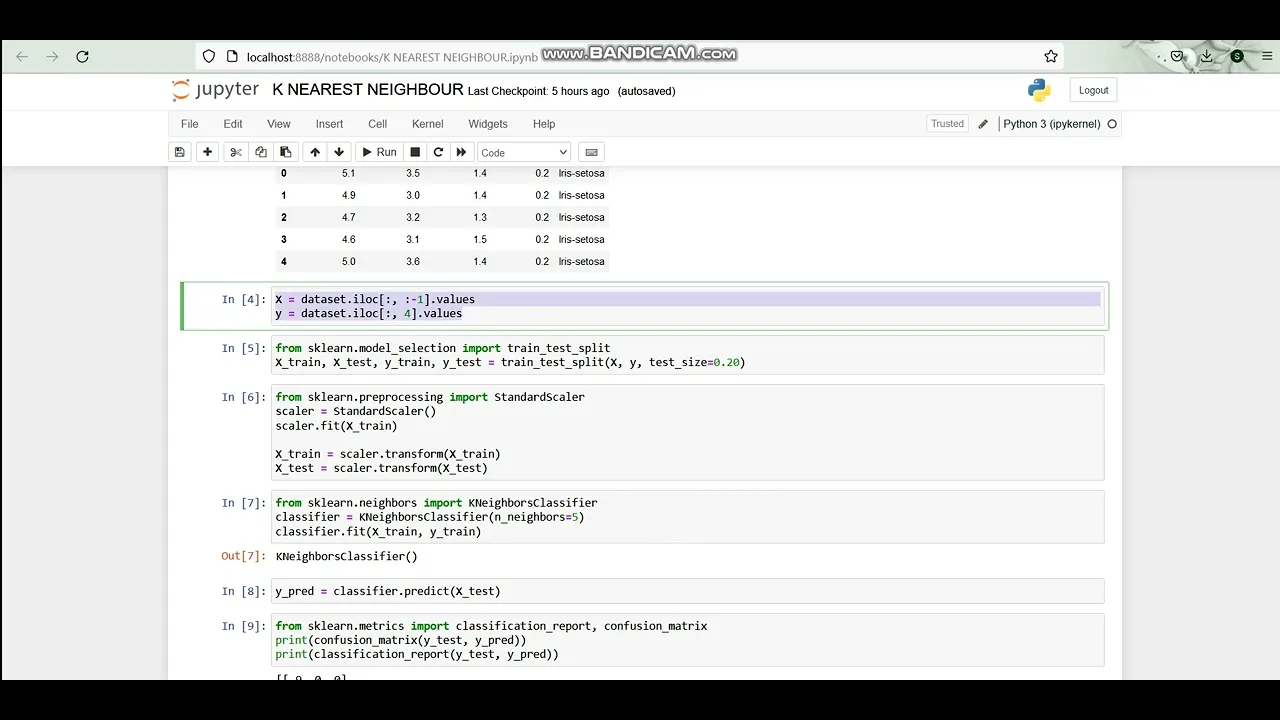Open the Help menu
This screenshot has width=1280, height=720.
click(544, 124)
